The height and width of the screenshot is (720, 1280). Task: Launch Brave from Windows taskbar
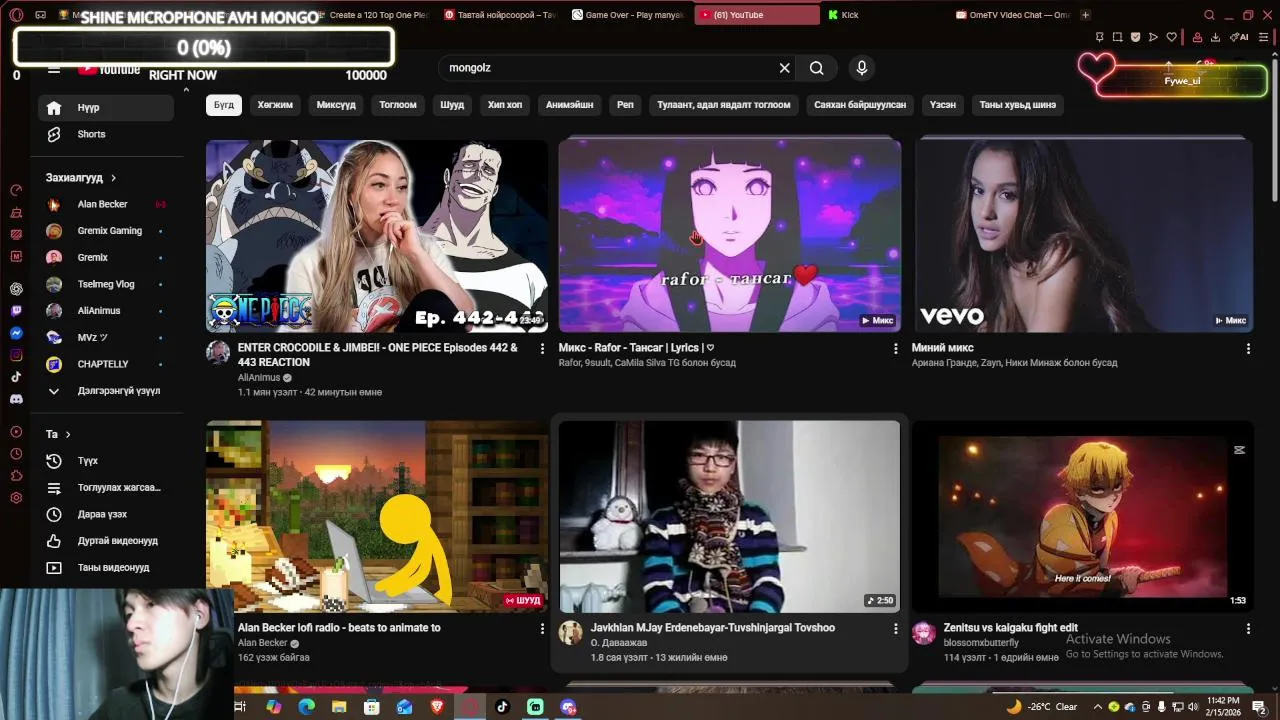pos(437,707)
